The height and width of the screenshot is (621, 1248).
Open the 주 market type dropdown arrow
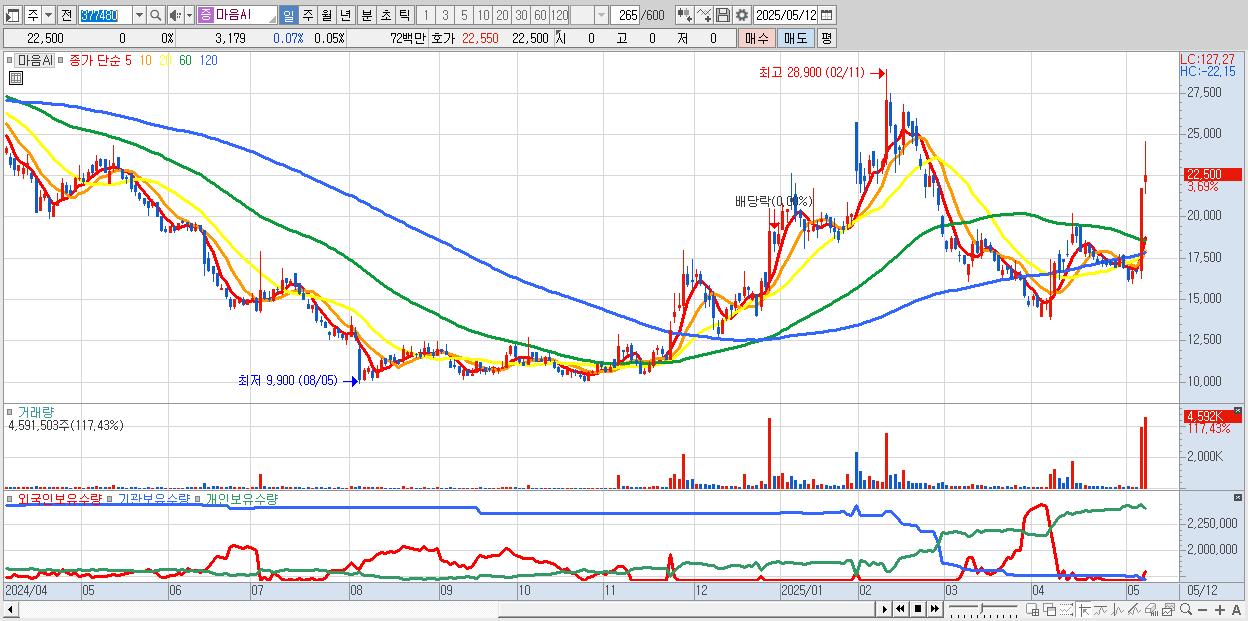48,15
